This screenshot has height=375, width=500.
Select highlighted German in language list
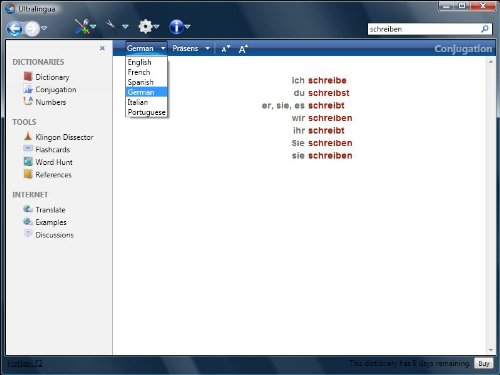click(x=146, y=92)
